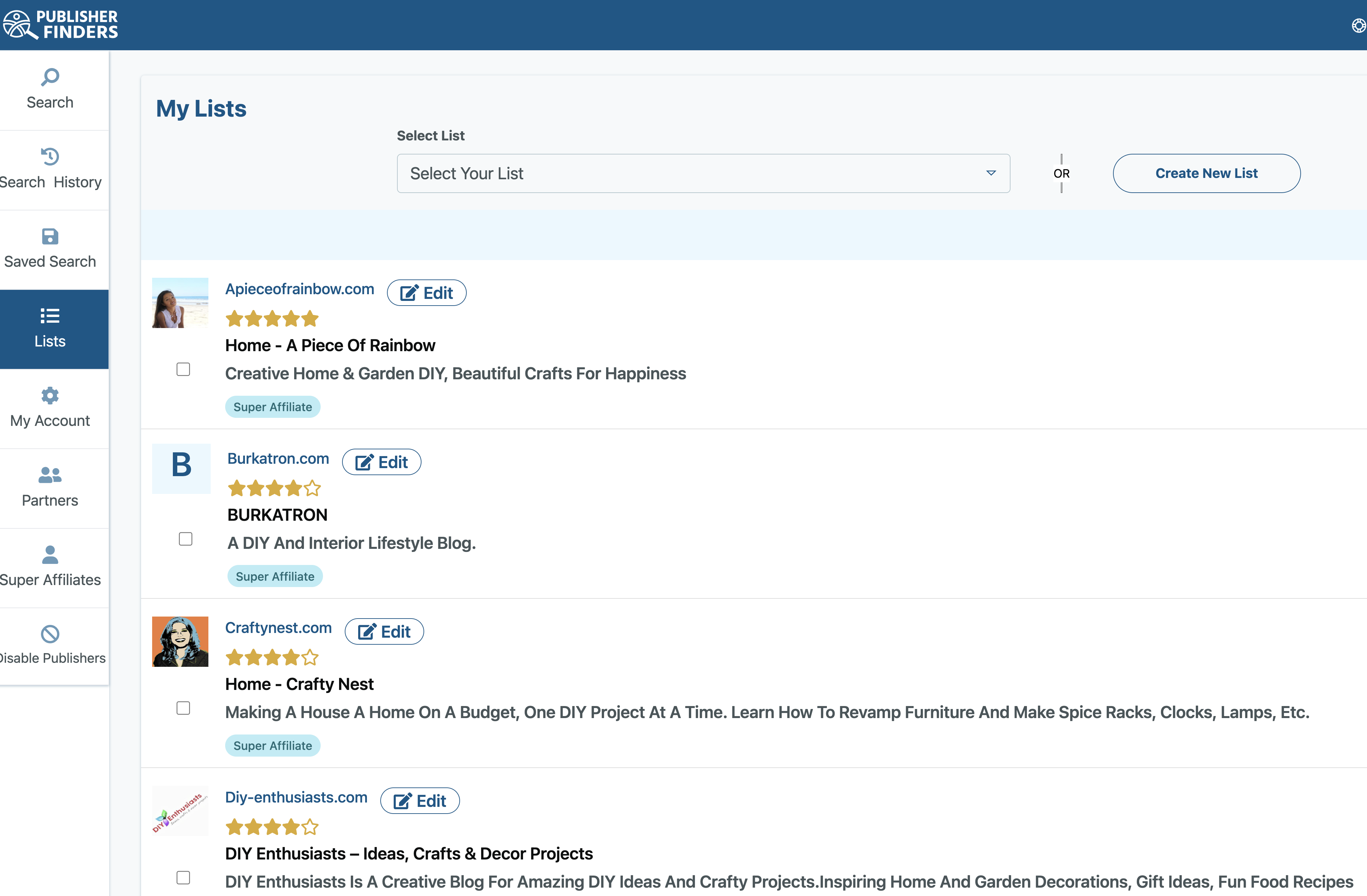1367x896 pixels.
Task: Go to Super Affiliates menu label
Action: [51, 580]
